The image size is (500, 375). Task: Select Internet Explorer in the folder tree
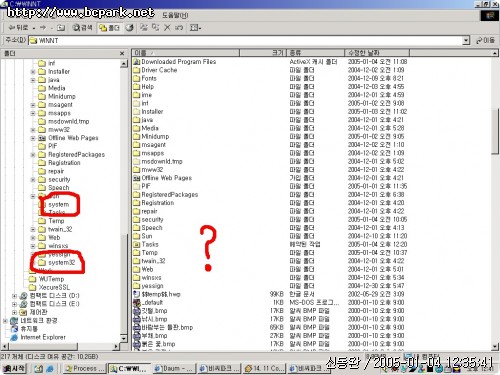43,337
